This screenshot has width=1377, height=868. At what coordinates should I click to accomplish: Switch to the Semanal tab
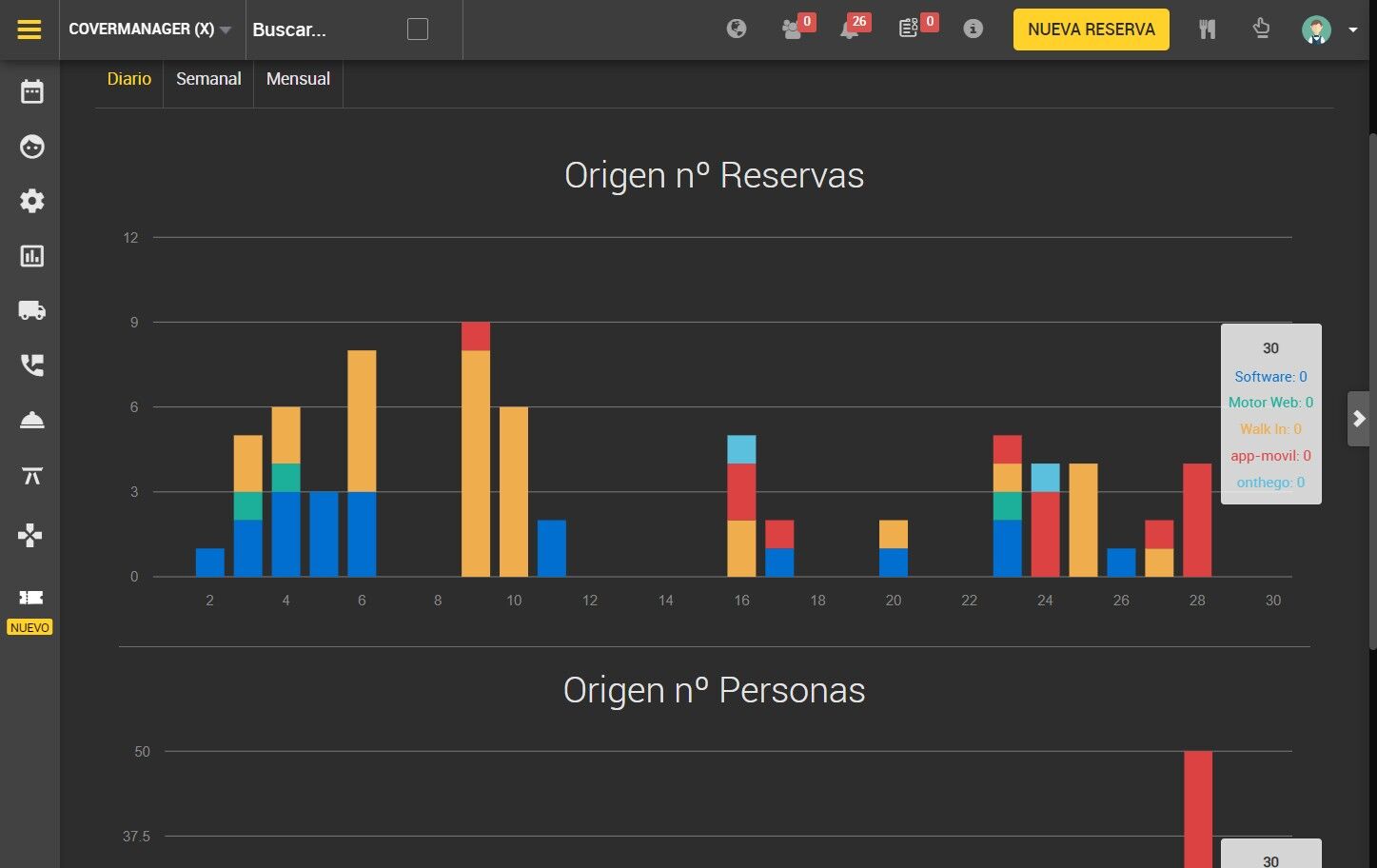pos(208,79)
